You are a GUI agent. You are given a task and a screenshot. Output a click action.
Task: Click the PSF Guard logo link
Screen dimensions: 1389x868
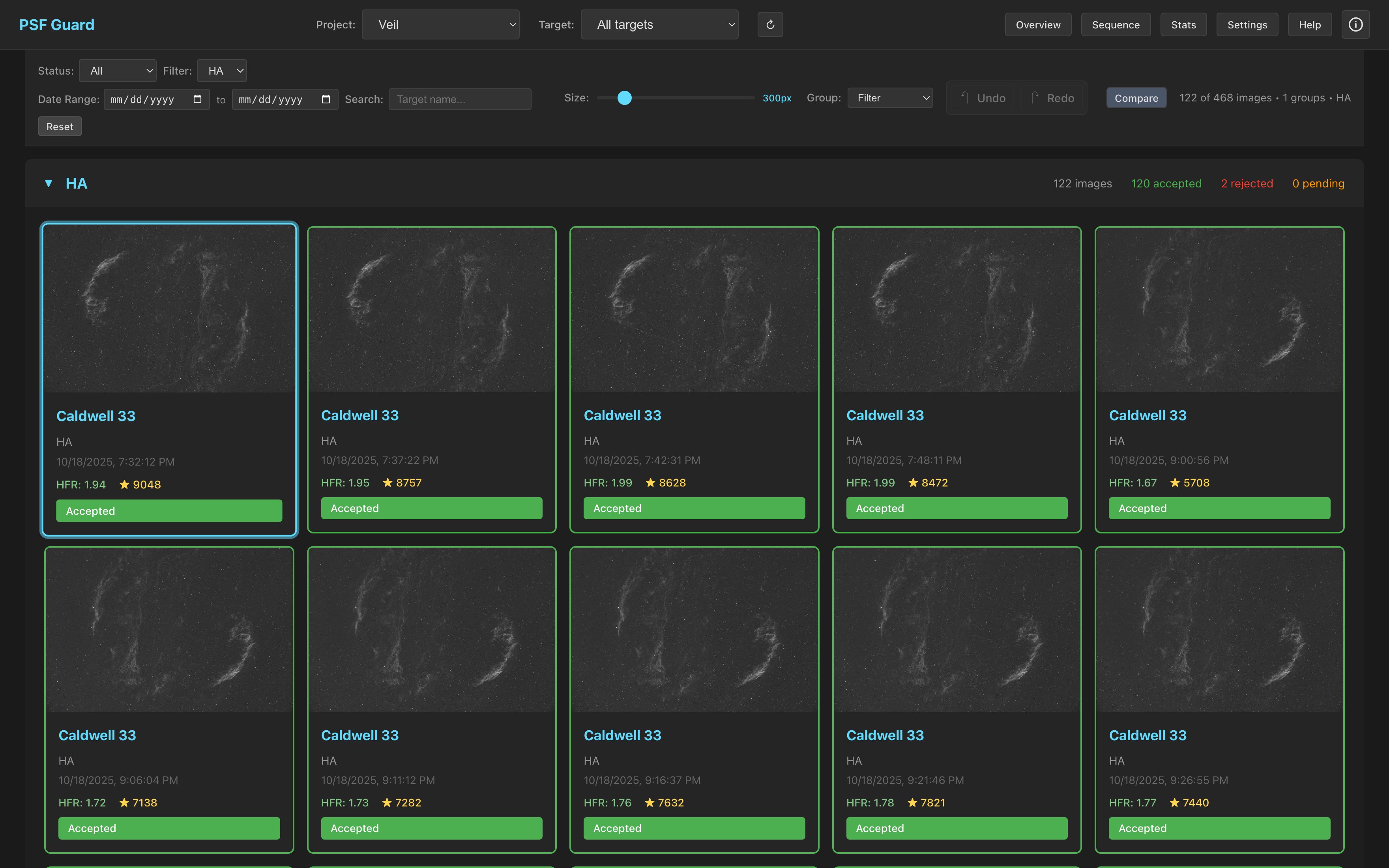tap(57, 25)
